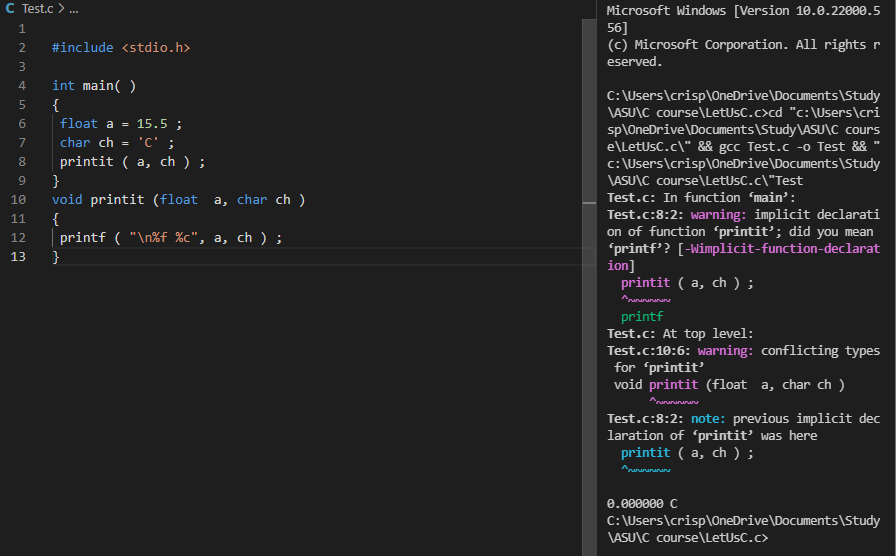The height and width of the screenshot is (556, 896).
Task: Click the value 15.5 on line 6
Action: point(152,123)
